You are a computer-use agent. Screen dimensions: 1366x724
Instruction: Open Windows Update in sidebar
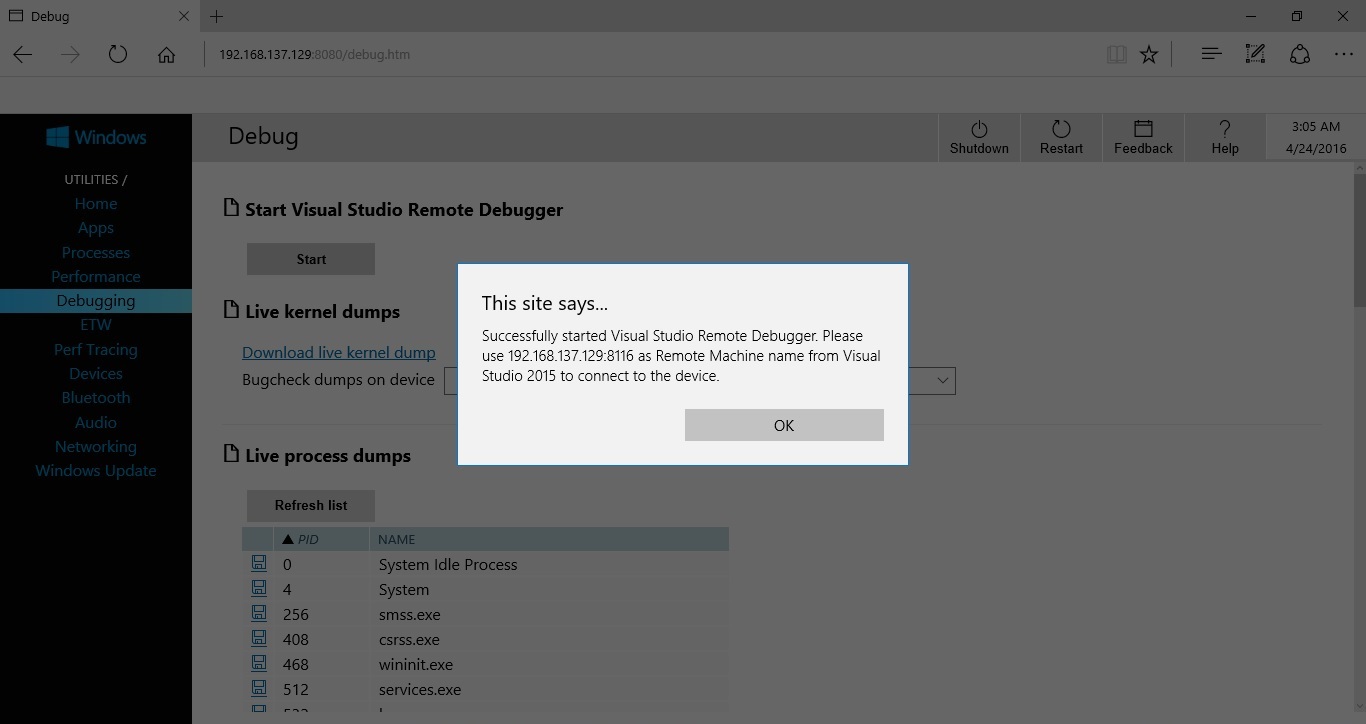coord(96,471)
